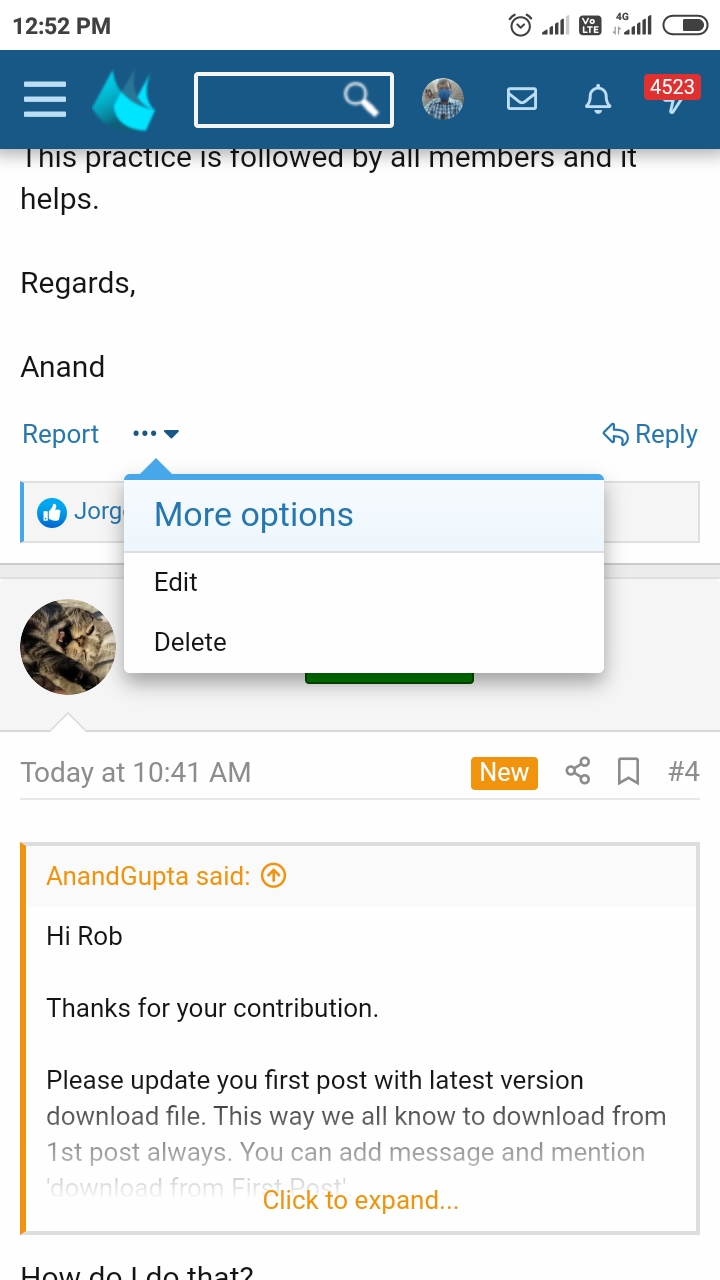Reply to Anand's post
720x1280 pixels.
click(650, 434)
